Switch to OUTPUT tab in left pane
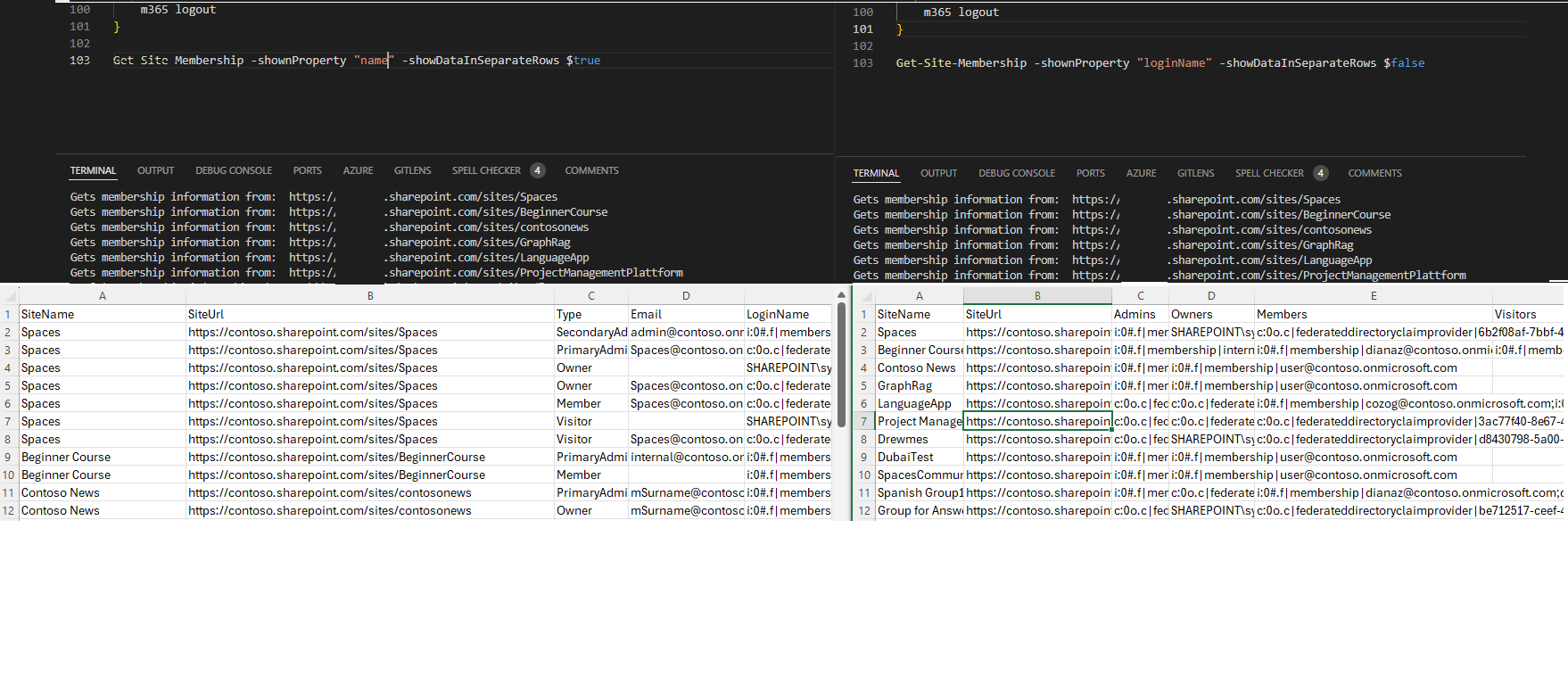This screenshot has height=677, width=1568. (155, 170)
